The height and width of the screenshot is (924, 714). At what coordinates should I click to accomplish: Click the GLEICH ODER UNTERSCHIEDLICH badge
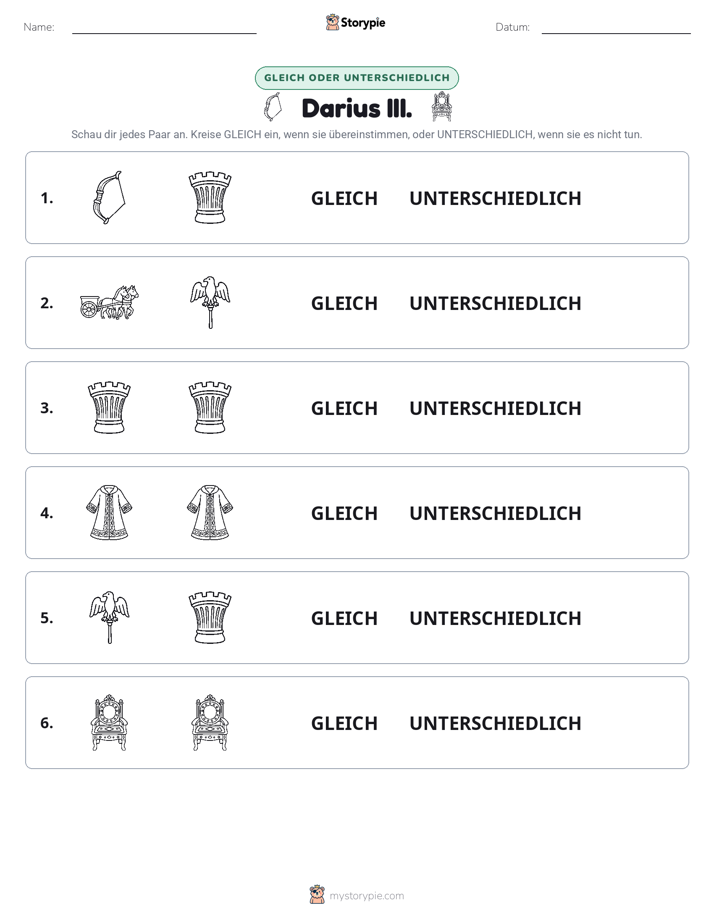pyautogui.click(x=356, y=78)
